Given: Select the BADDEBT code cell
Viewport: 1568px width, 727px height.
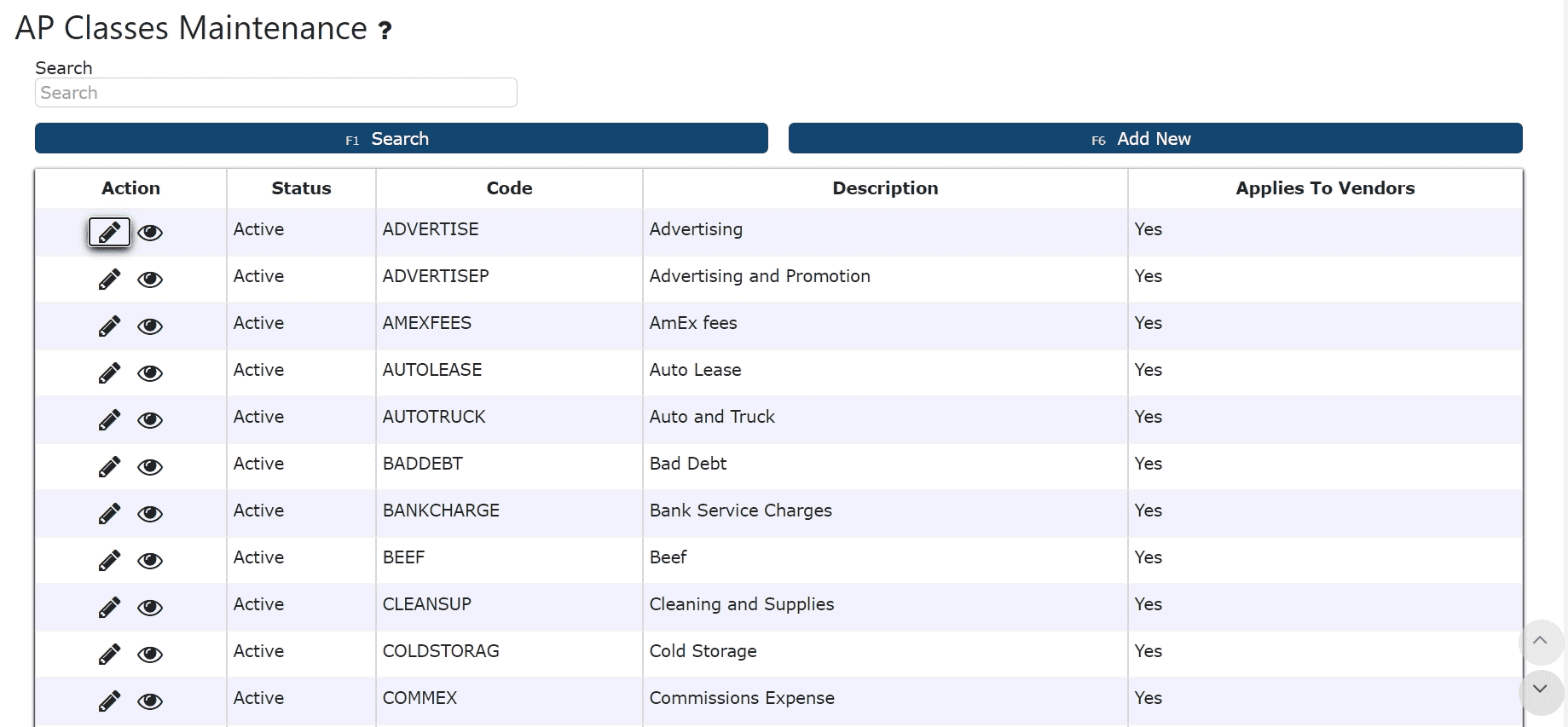Looking at the screenshot, I should 509,464.
